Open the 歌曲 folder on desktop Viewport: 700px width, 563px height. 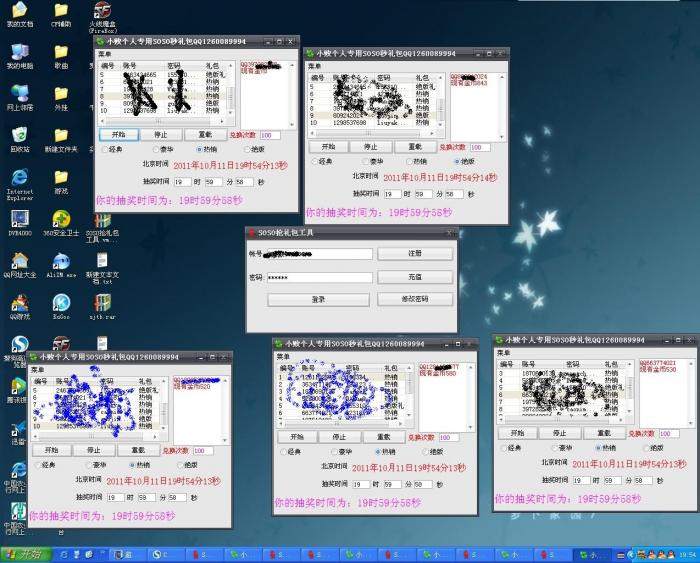(x=61, y=57)
